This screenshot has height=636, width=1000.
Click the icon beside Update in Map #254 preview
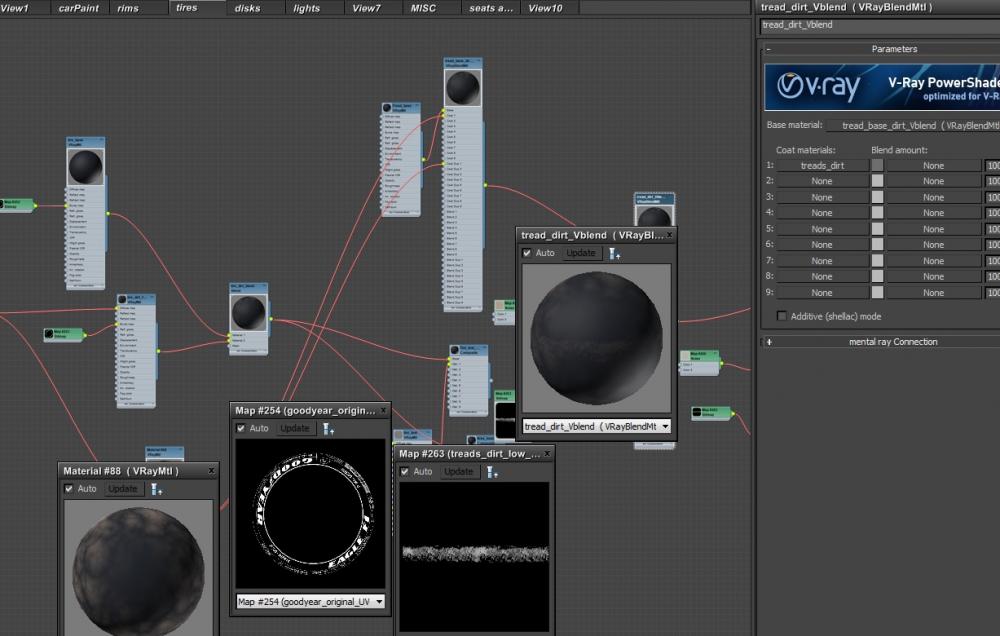coord(327,429)
